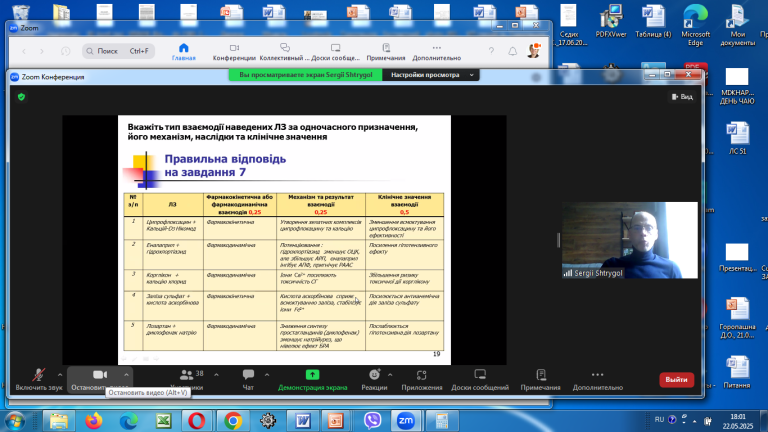Expand the arrow beside the participants button
768x432 pixels.
click(x=216, y=375)
